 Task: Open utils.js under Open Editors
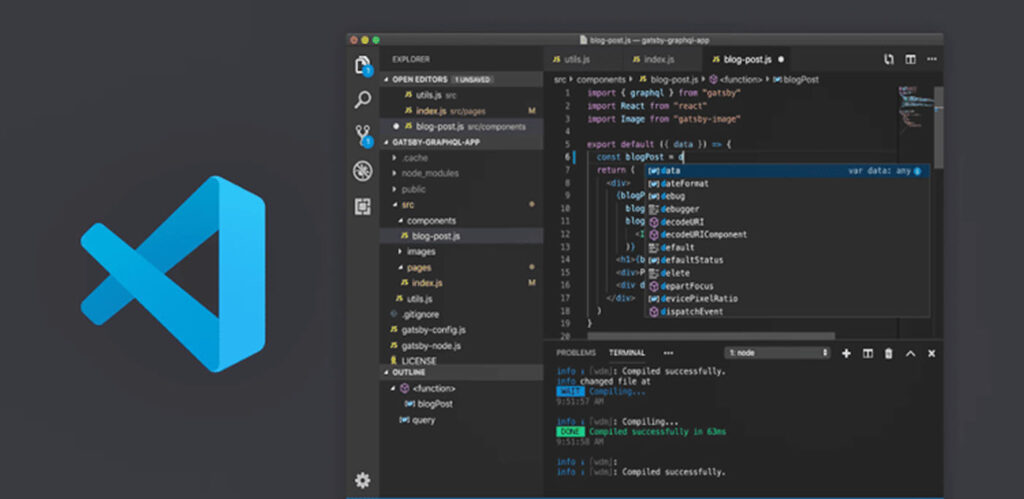pos(461,95)
